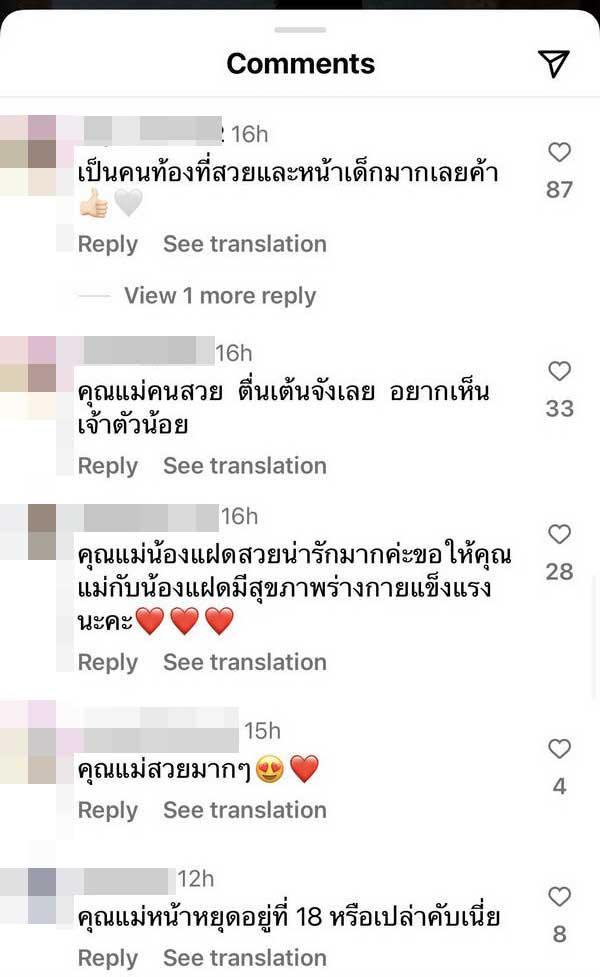
Task: Tap the heart on the comment with 33 likes
Action: tap(560, 370)
